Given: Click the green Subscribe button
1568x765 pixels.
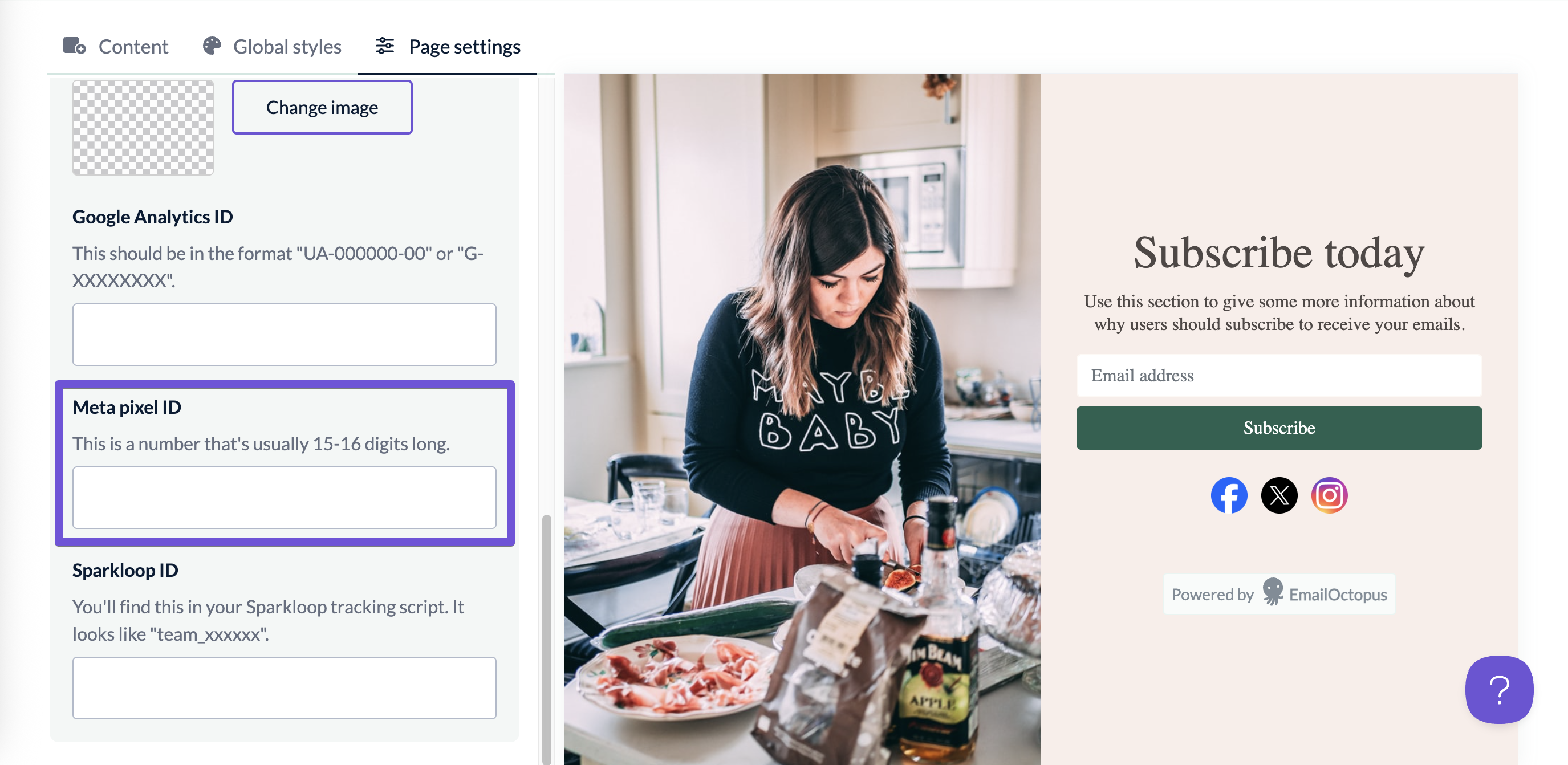Looking at the screenshot, I should (1279, 429).
